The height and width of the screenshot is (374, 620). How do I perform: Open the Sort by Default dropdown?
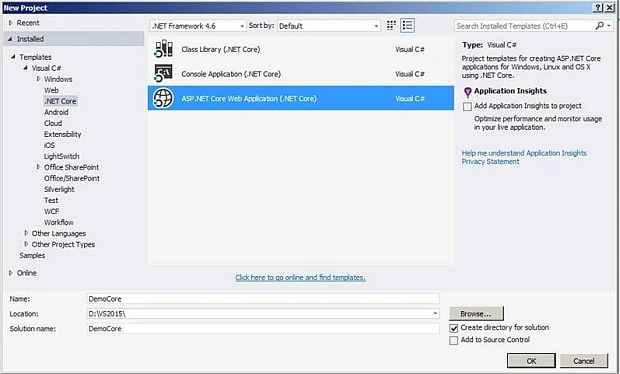(x=329, y=26)
